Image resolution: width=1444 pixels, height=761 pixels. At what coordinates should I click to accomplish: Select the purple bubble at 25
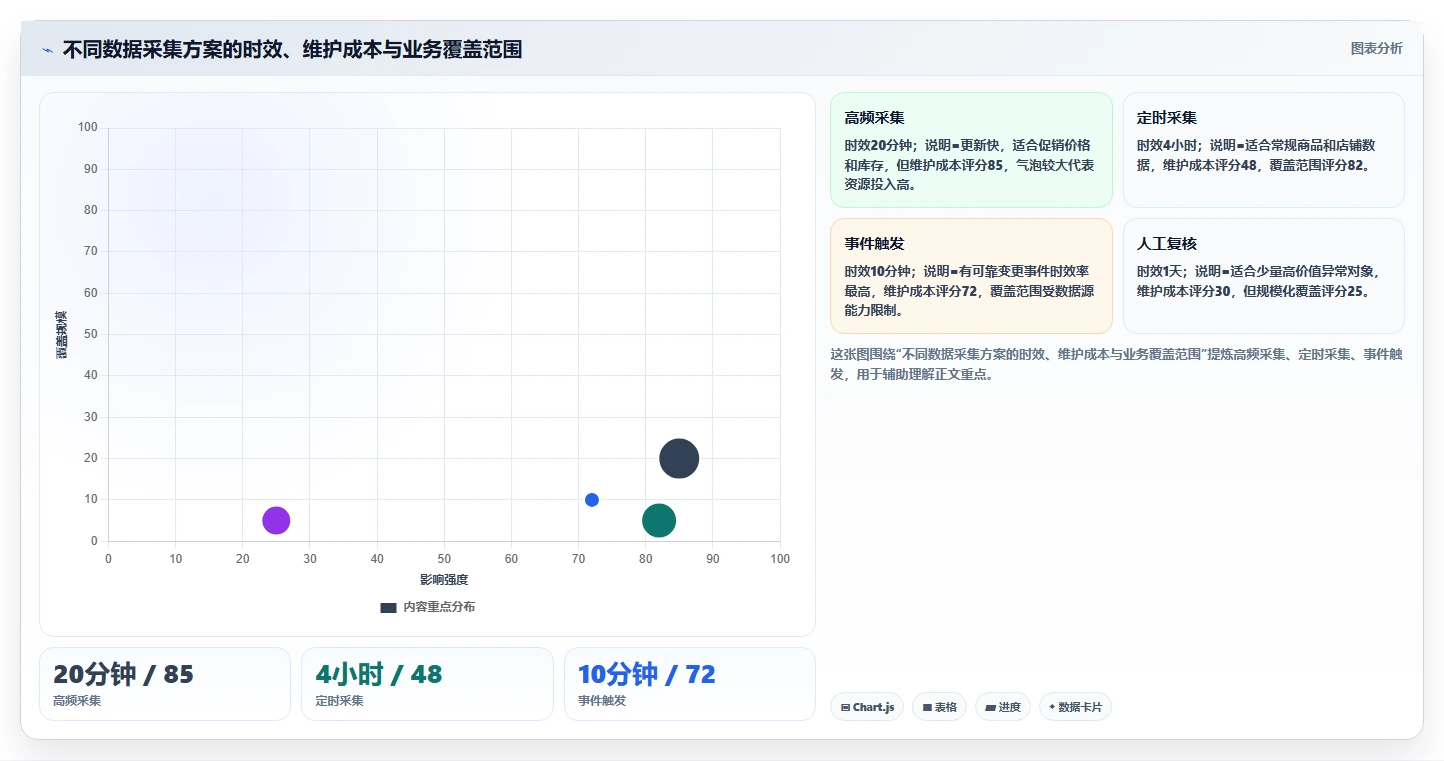tap(276, 520)
